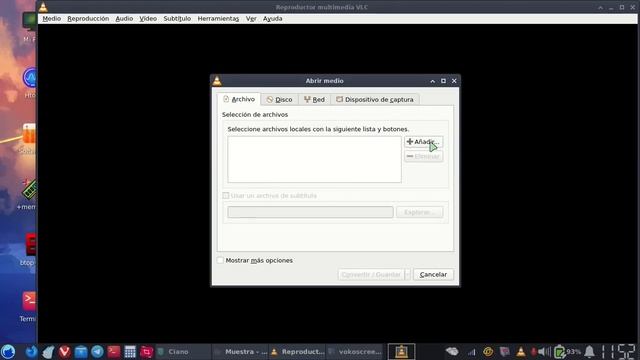The width and height of the screenshot is (640, 360).
Task: Switch to Reproduct... VLC taskbar entry
Action: [x=297, y=351]
